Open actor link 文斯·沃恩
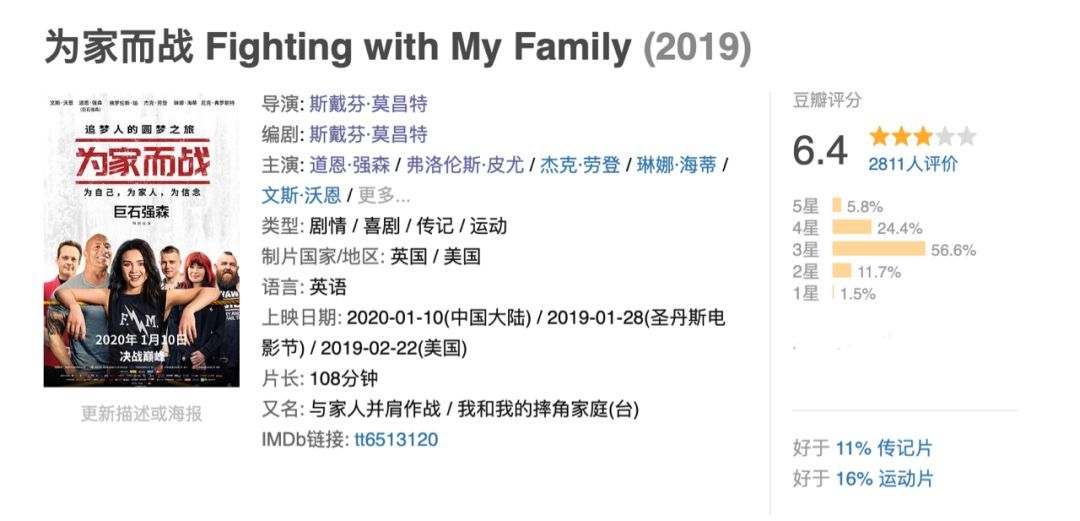The width and height of the screenshot is (1080, 521). coord(301,195)
